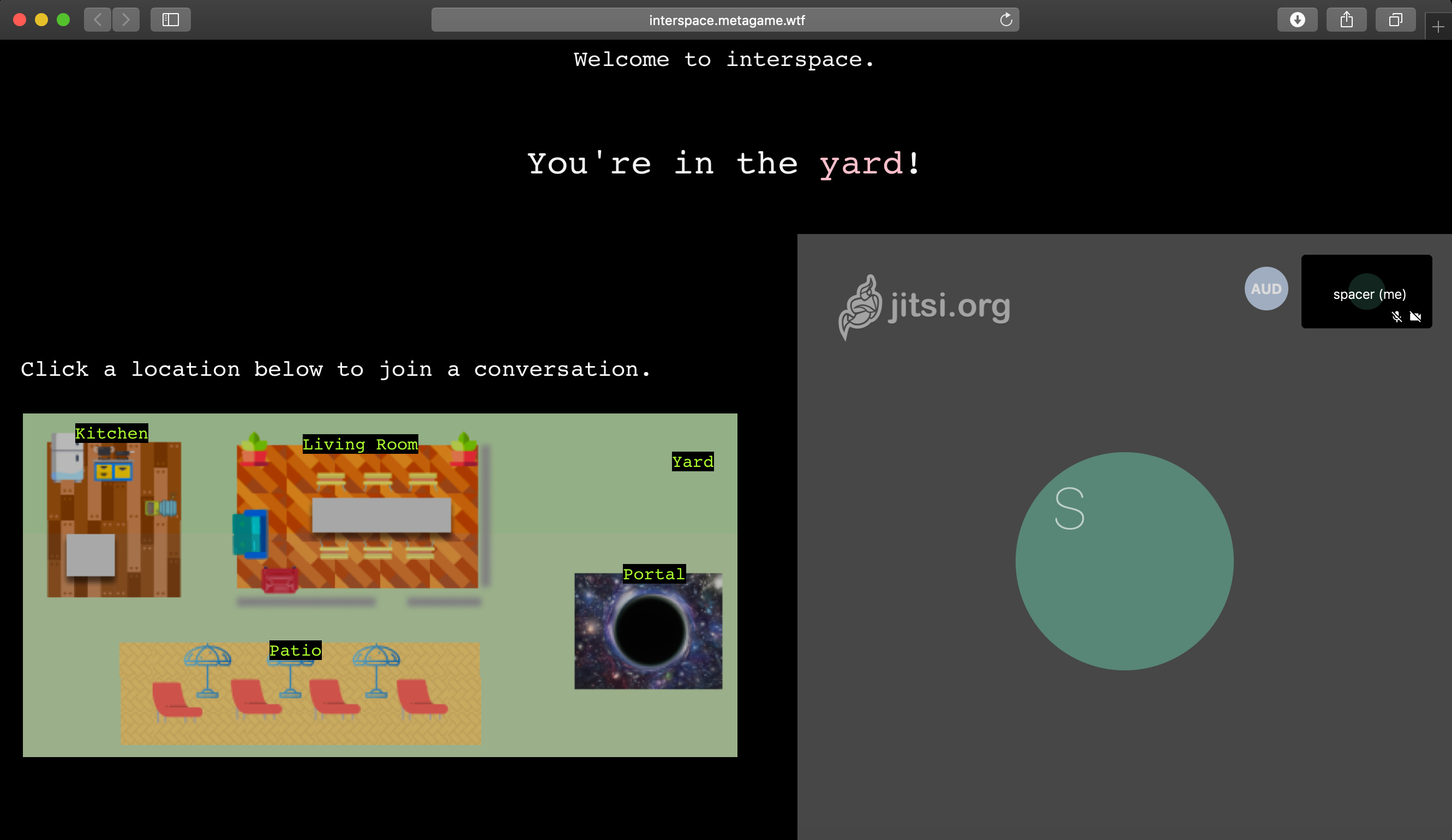The height and width of the screenshot is (840, 1452).
Task: Click the macOS yellow minimize window button
Action: (41, 20)
